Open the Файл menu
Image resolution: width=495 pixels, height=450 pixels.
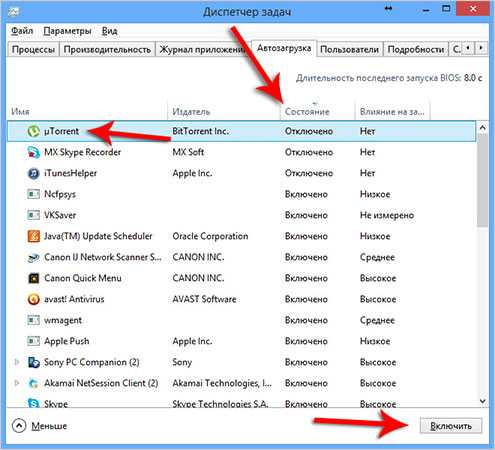(22, 31)
